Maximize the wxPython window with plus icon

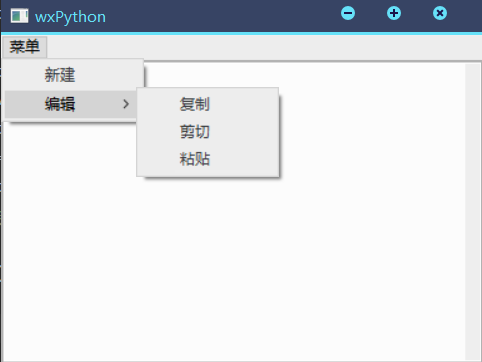pyautogui.click(x=394, y=13)
